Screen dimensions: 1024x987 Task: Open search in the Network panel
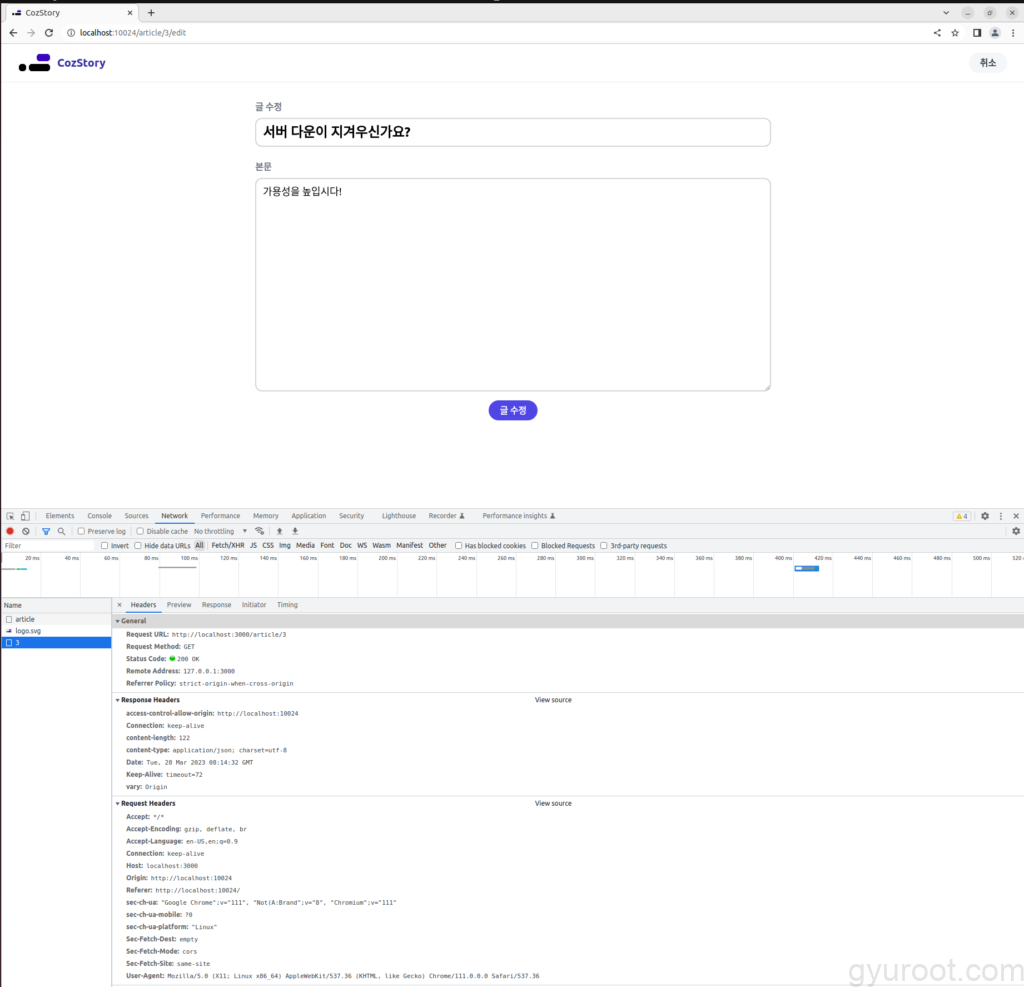click(x=61, y=531)
